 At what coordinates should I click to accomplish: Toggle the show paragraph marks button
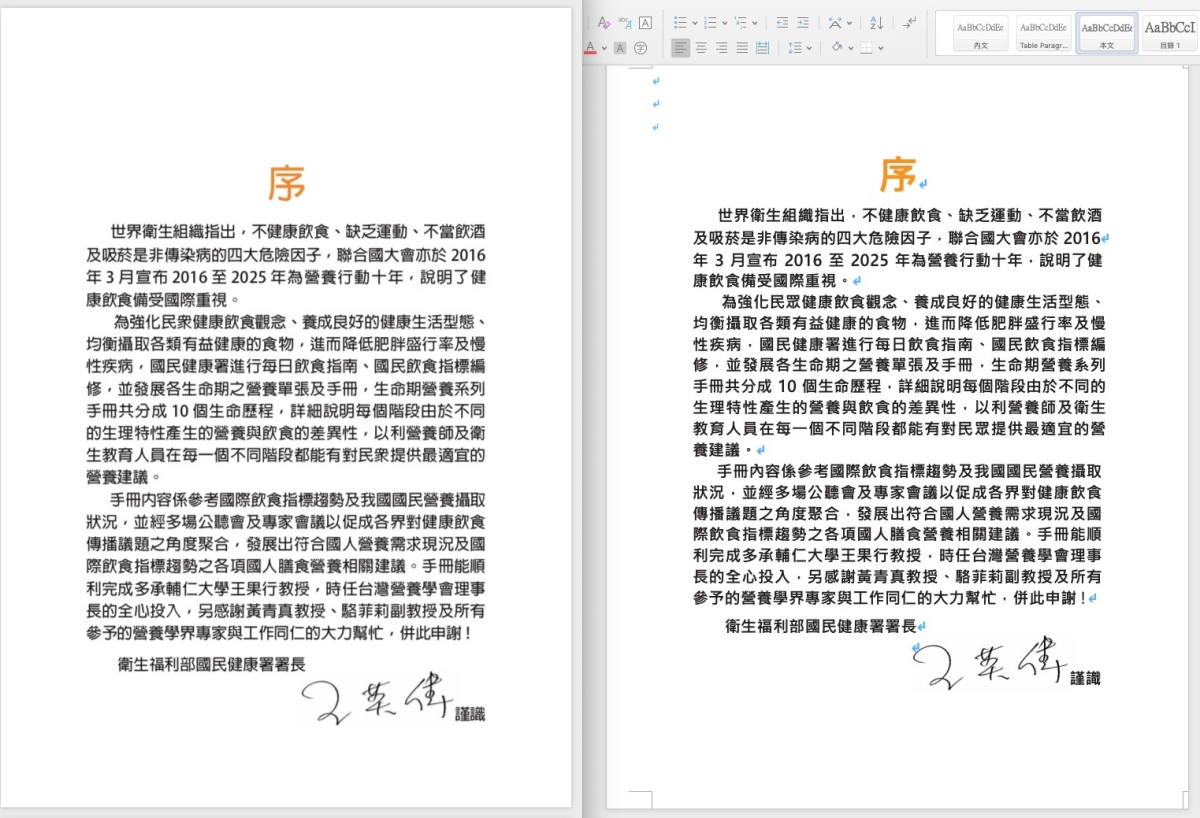909,22
